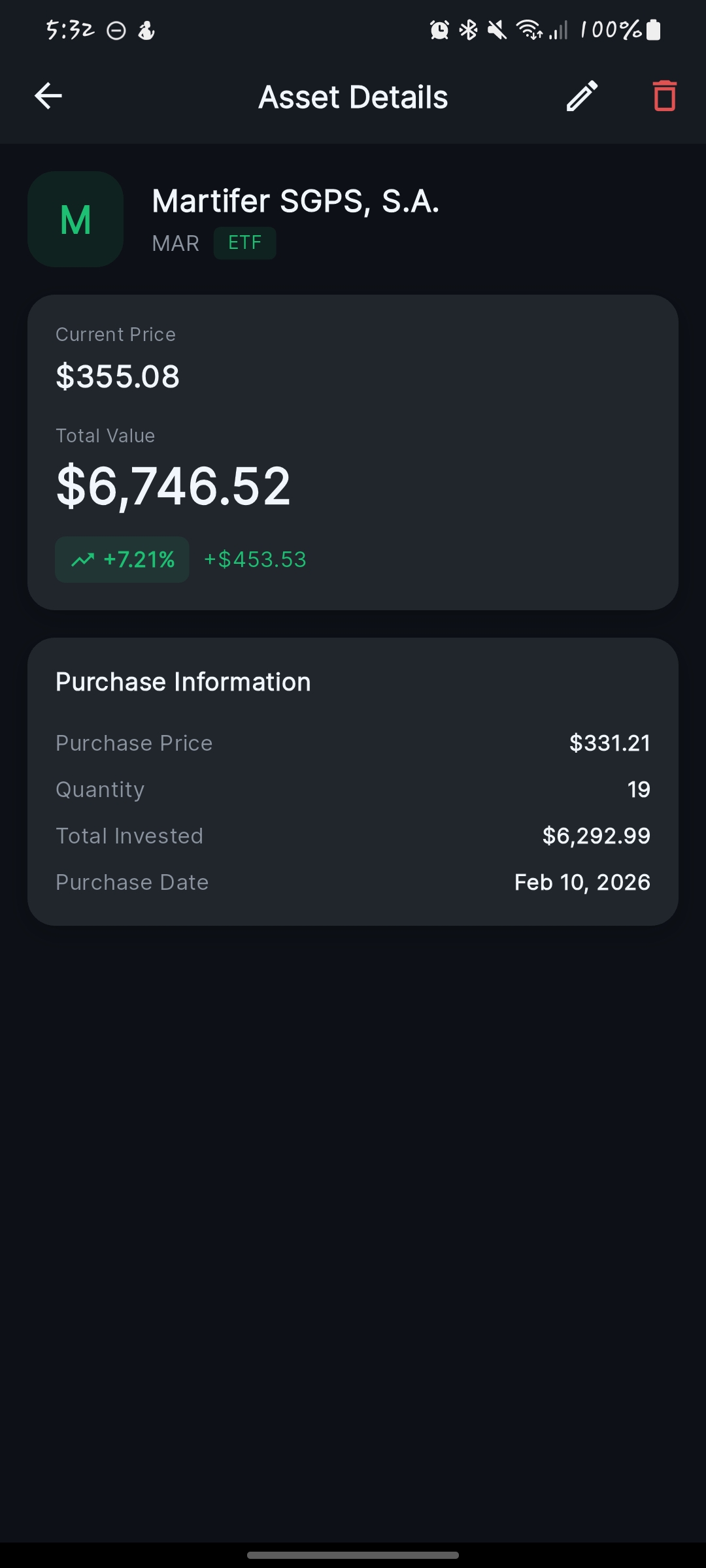Tap the Wi-Fi status icon
The image size is (706, 1568).
coord(528,30)
